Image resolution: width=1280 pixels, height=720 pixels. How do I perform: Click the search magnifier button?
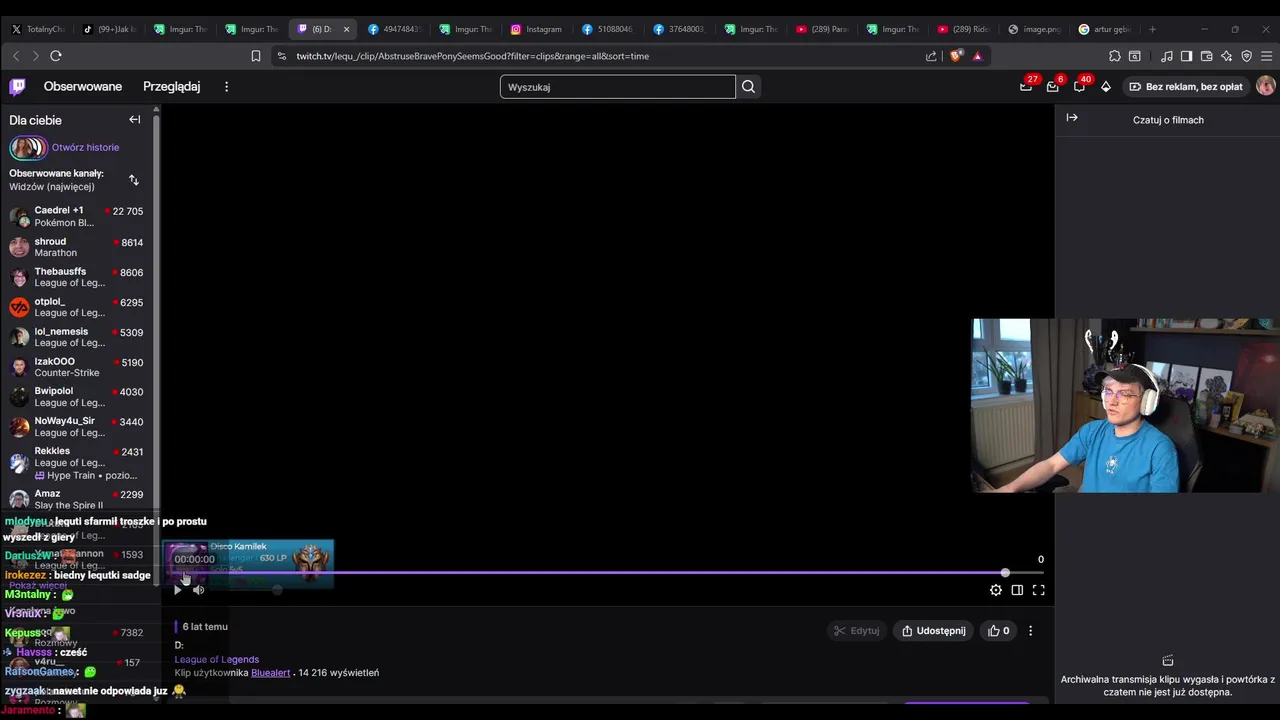[x=748, y=87]
